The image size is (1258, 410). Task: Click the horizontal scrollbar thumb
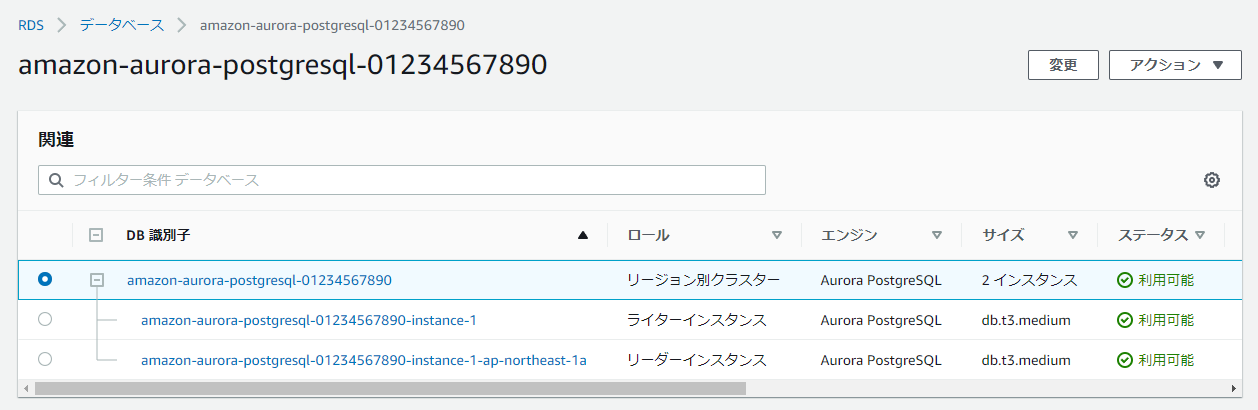390,388
